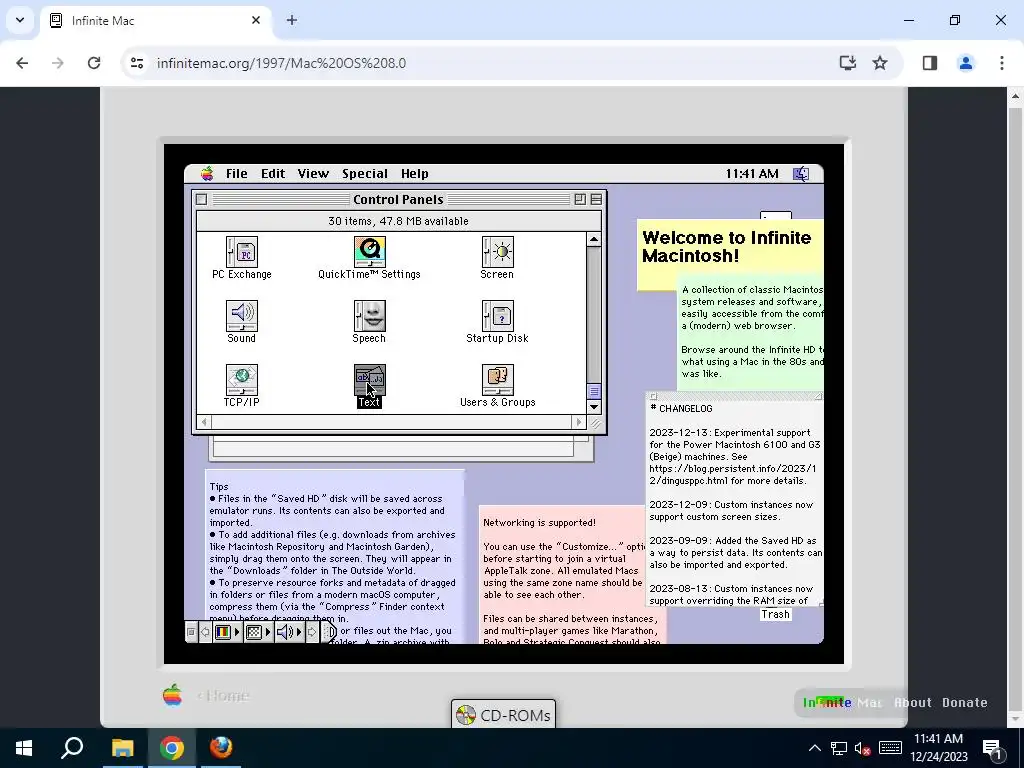Reload the page in Chrome

[x=94, y=63]
